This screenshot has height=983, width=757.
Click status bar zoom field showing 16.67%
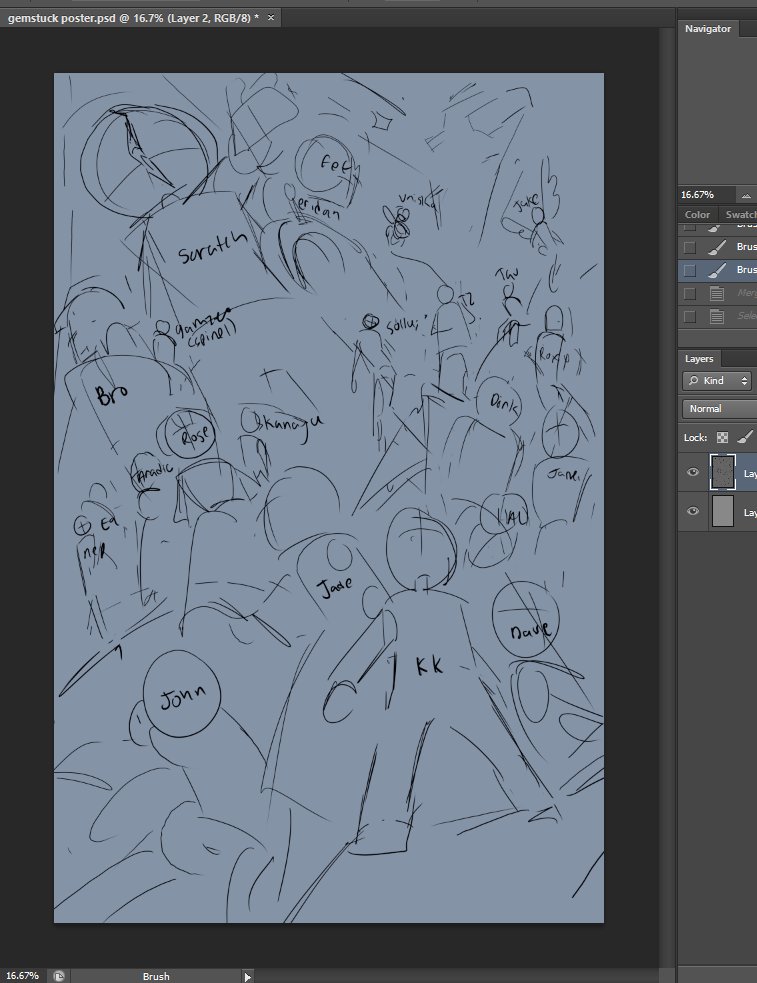(23, 976)
